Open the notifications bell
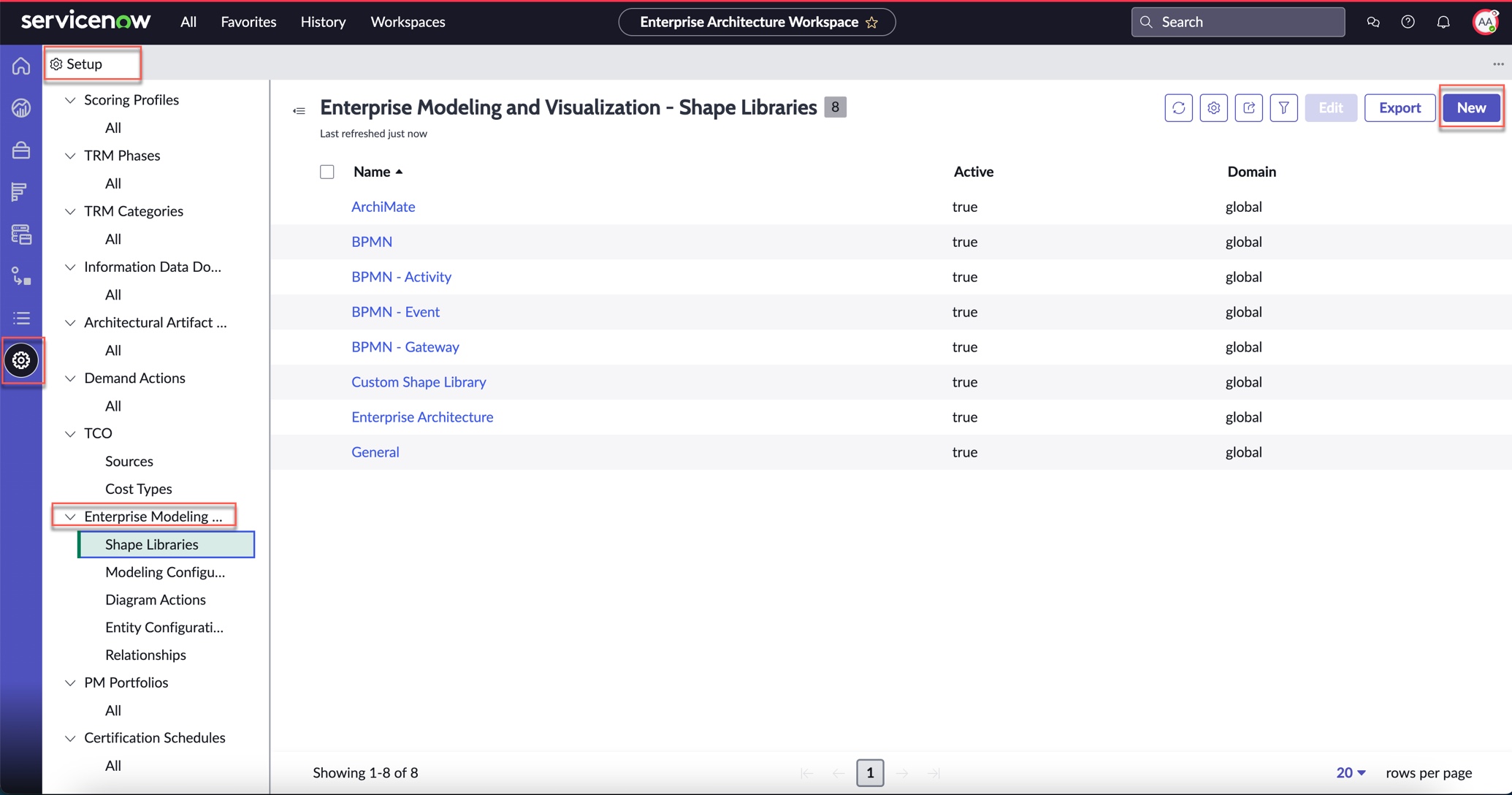The image size is (1512, 795). [x=1443, y=22]
